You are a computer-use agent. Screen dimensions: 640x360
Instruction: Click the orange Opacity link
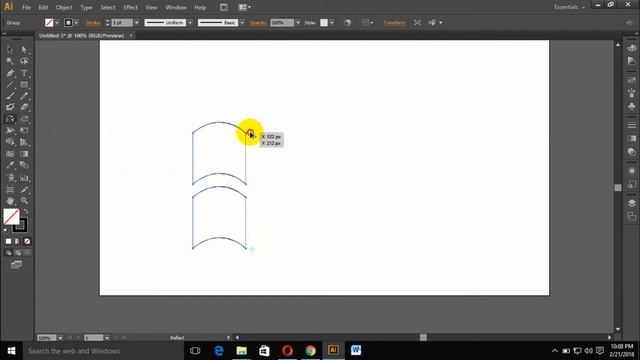coord(258,23)
